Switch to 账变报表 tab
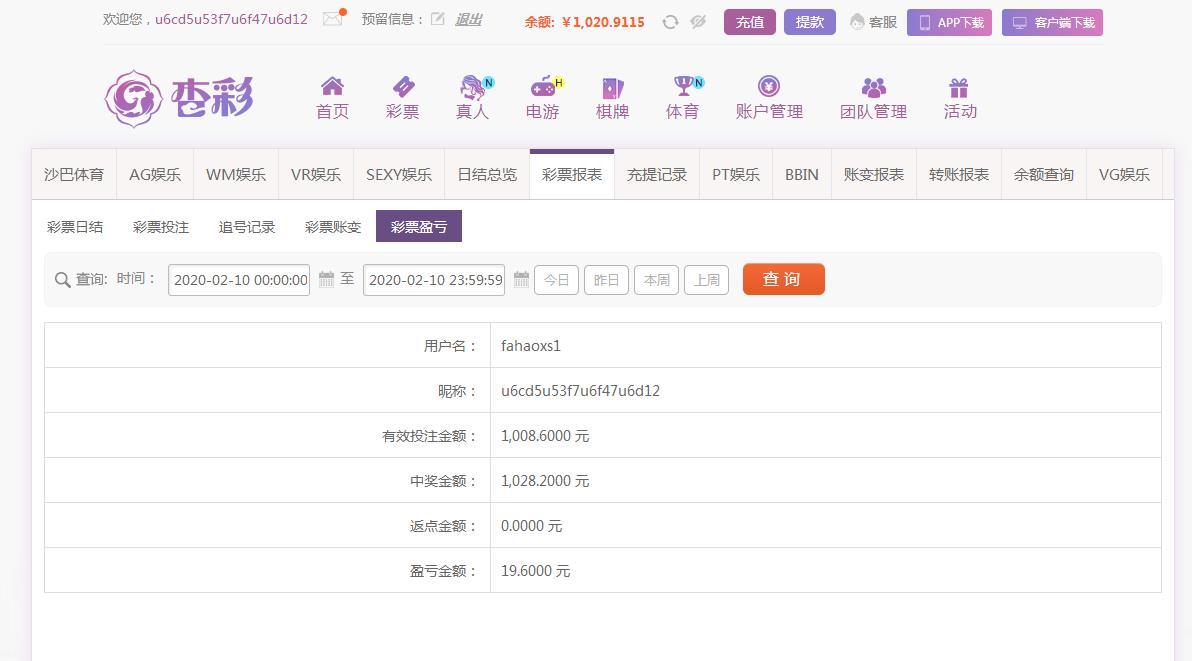The image size is (1192, 661). tap(873, 175)
